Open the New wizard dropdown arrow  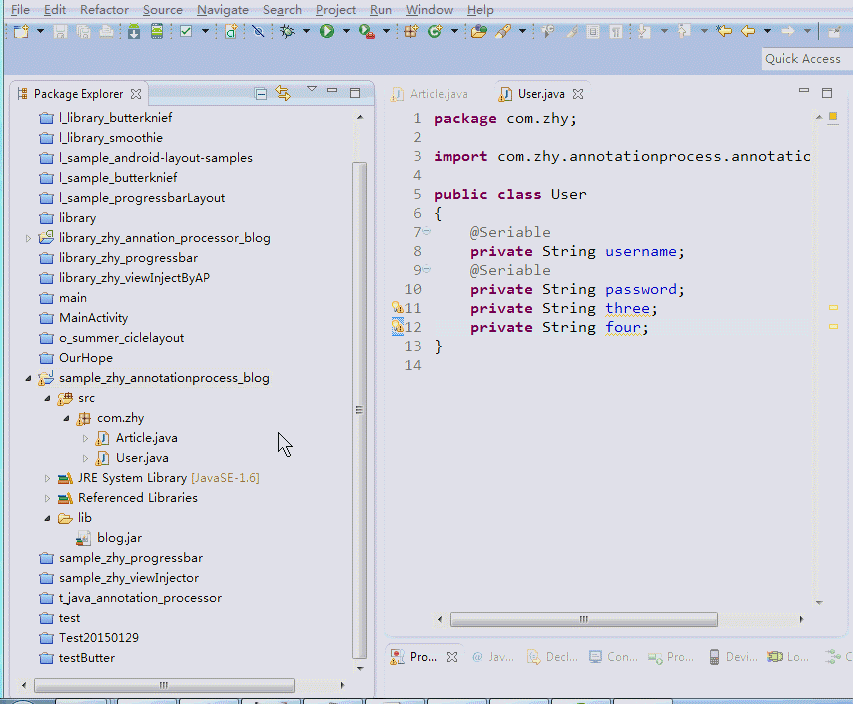pos(40,32)
